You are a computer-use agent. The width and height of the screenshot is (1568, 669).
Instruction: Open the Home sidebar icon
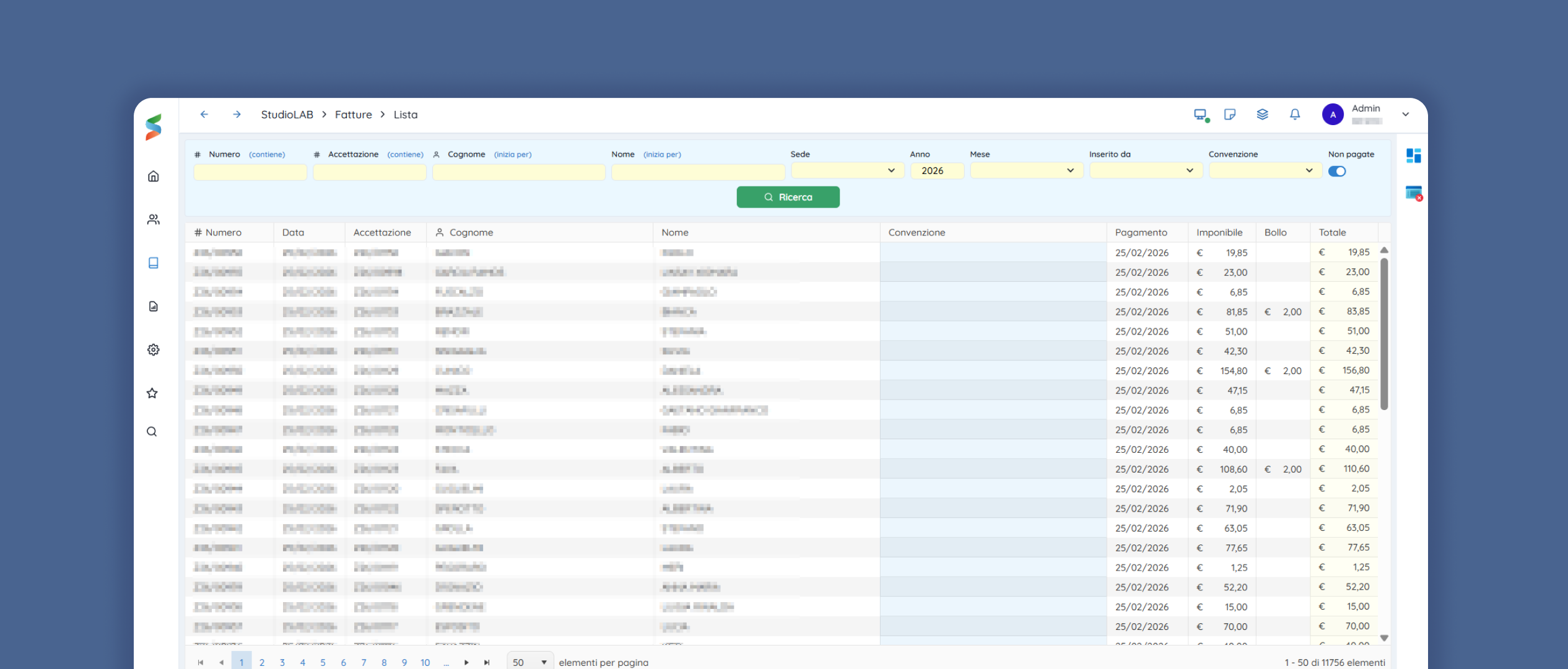[154, 177]
